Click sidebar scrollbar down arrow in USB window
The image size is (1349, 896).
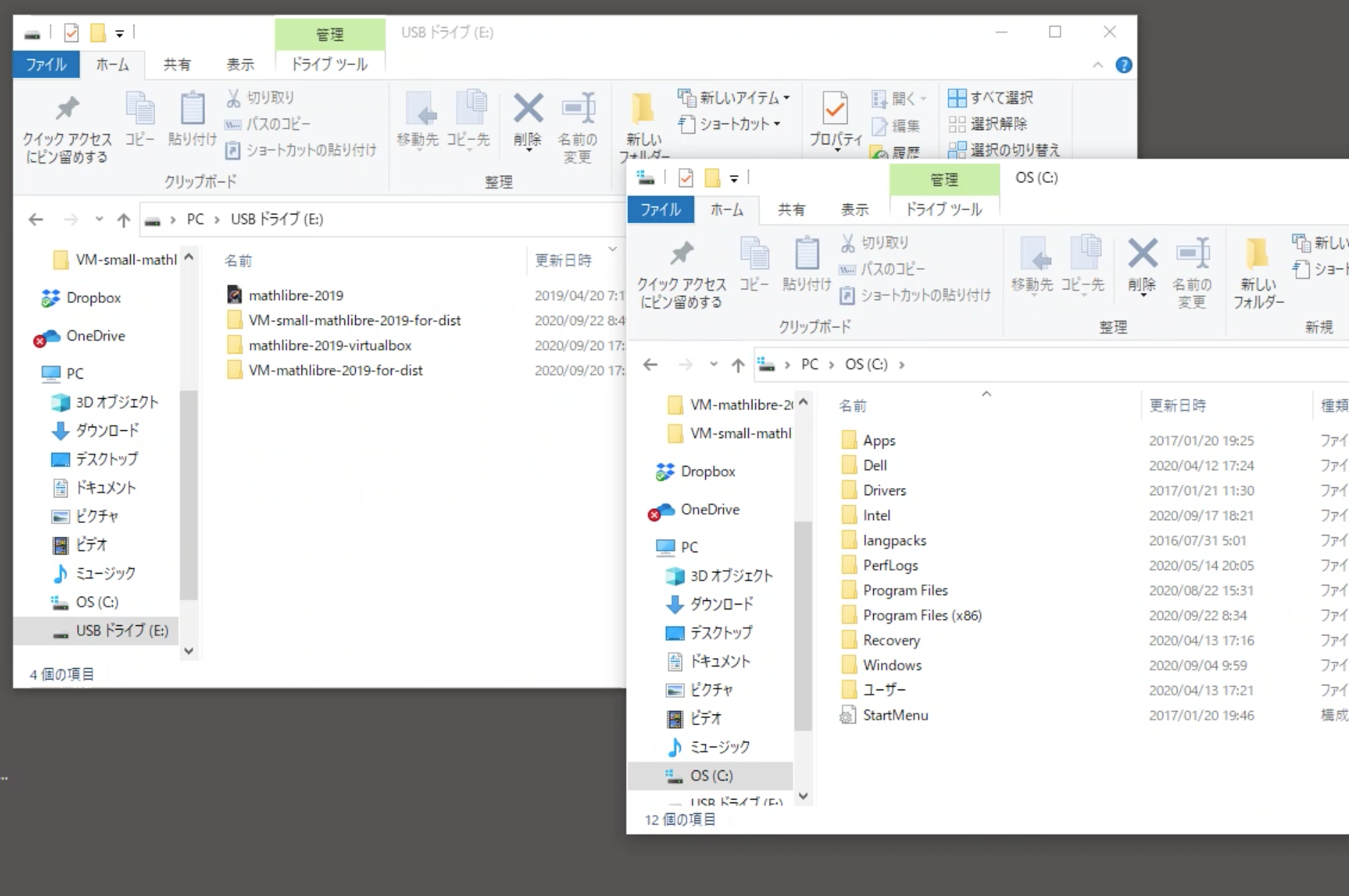point(189,651)
